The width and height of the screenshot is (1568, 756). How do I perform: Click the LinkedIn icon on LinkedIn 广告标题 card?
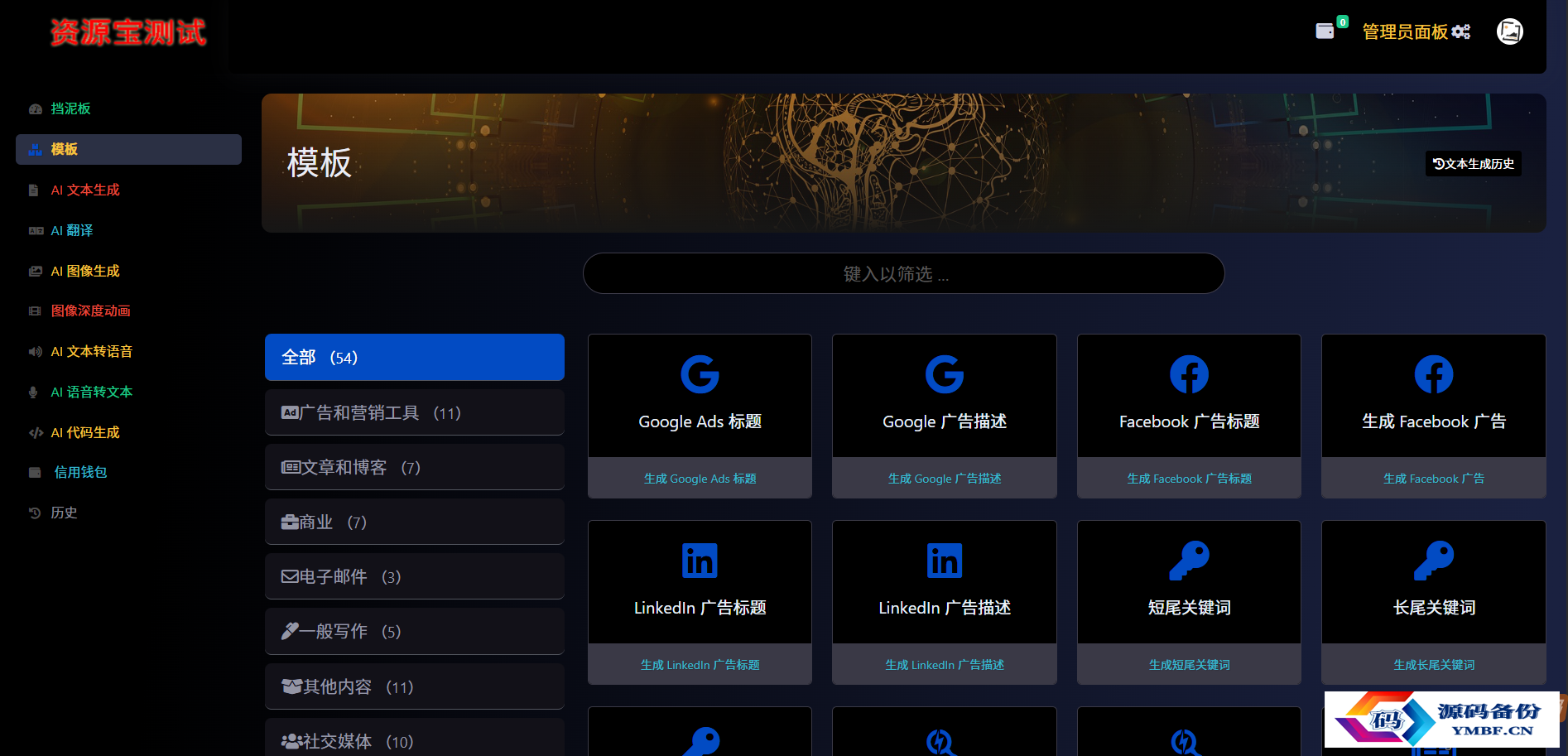(x=700, y=561)
